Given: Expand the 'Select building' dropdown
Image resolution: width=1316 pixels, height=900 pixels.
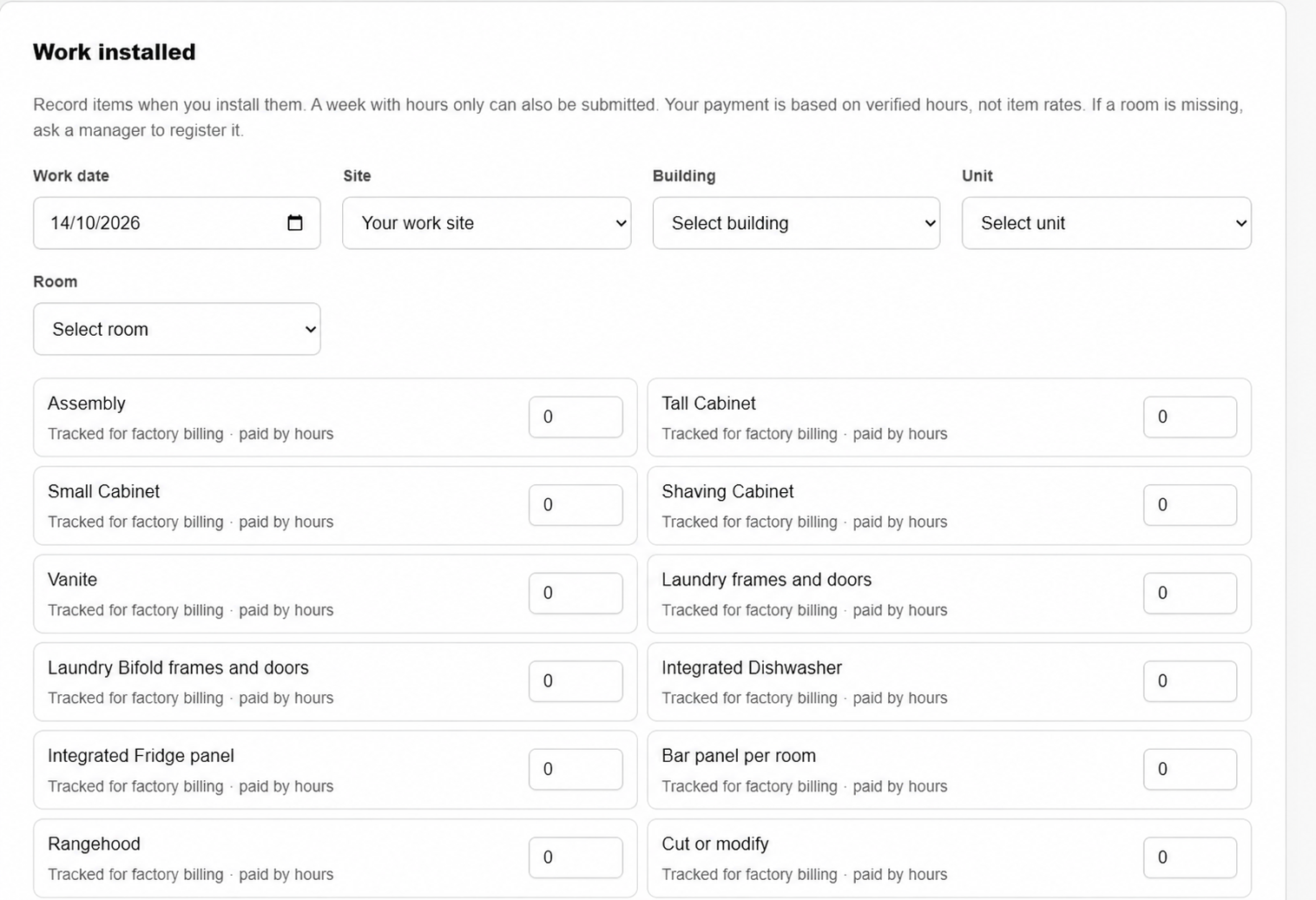Looking at the screenshot, I should [x=796, y=223].
